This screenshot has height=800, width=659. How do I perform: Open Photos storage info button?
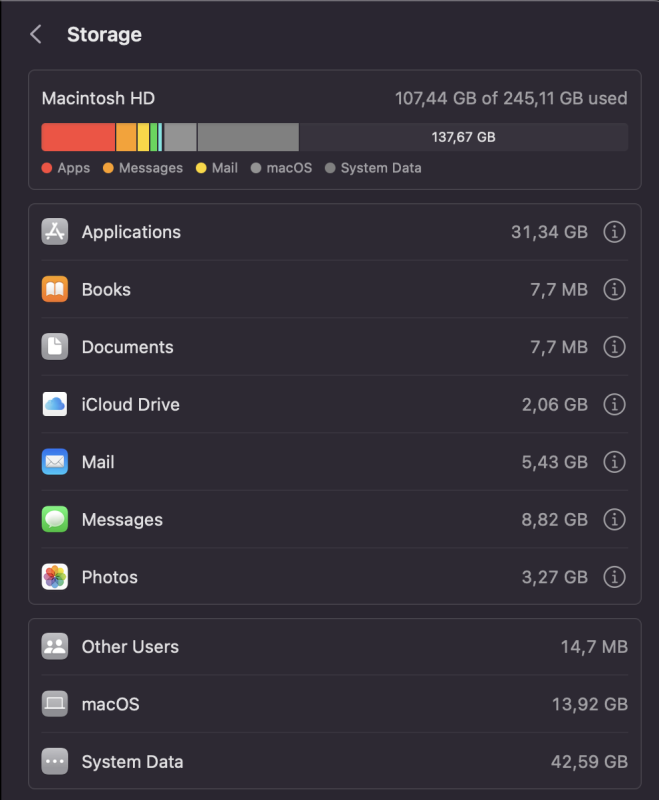coord(614,577)
